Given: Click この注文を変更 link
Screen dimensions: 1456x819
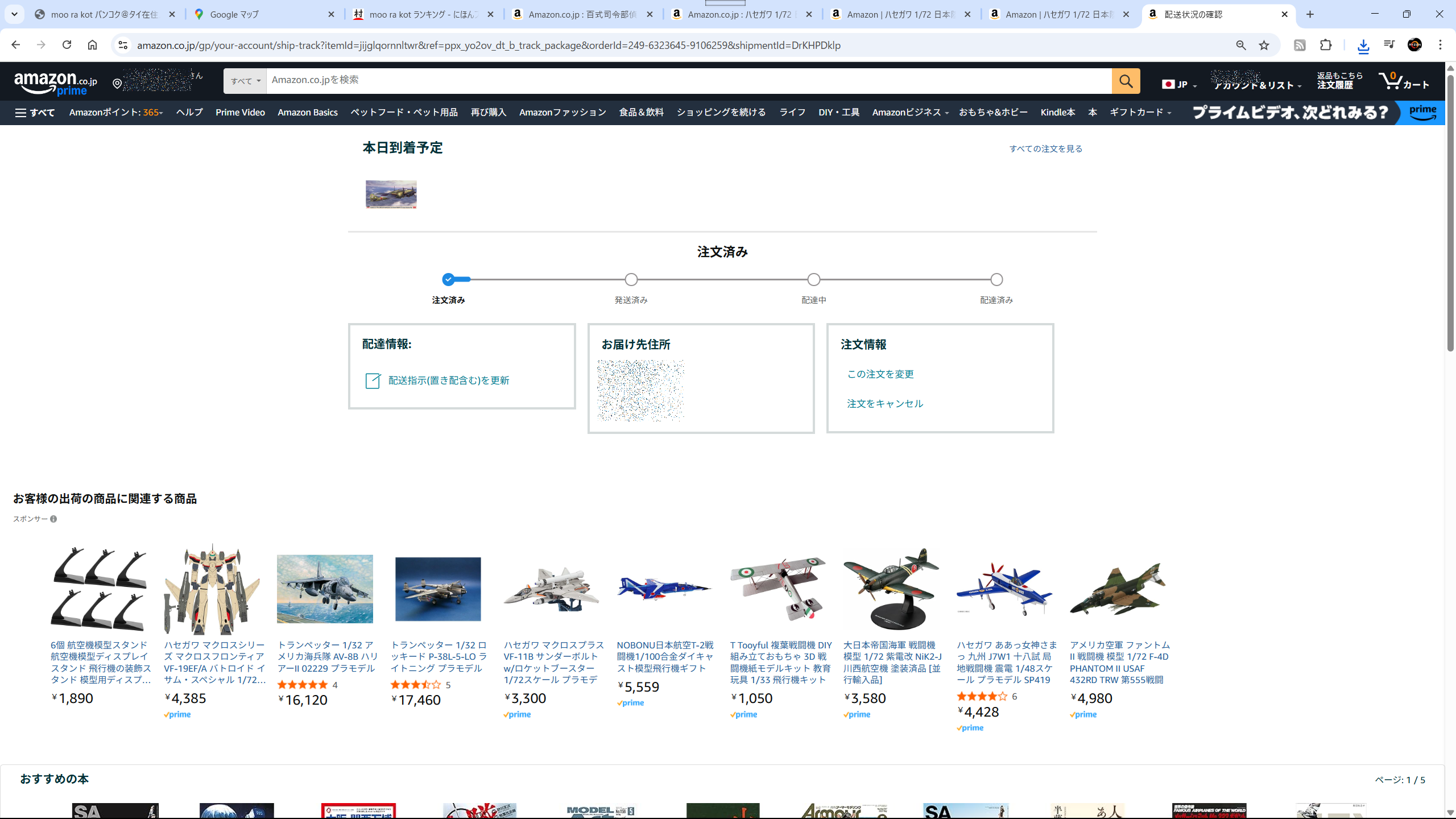Looking at the screenshot, I should pyautogui.click(x=880, y=374).
